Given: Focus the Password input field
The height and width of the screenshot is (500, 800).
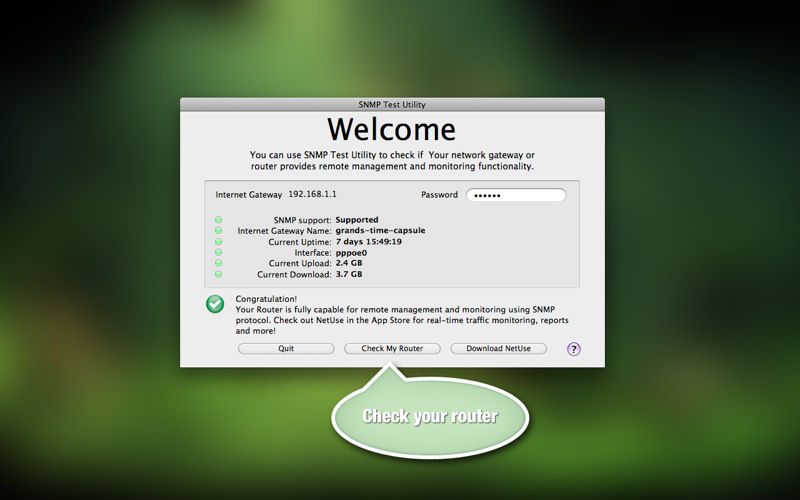Looking at the screenshot, I should pos(516,195).
